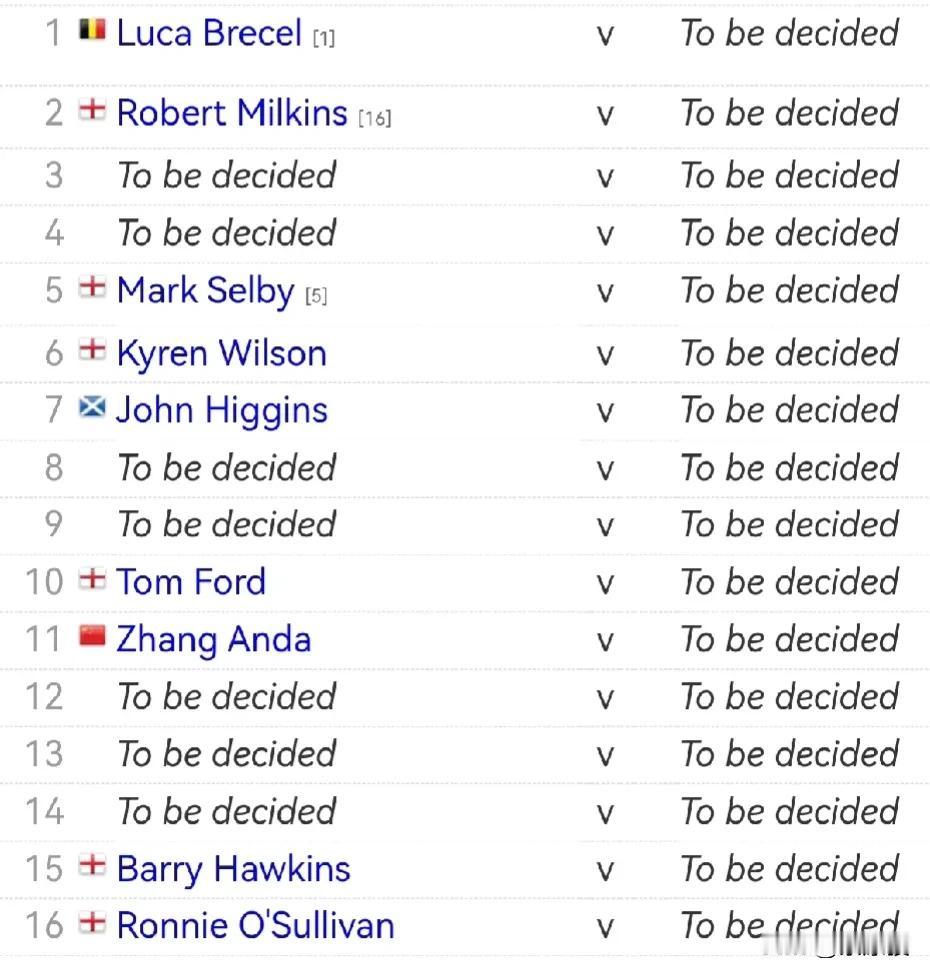Click the Scotland flag next to John Higgins
The image size is (930, 977).
tap(92, 407)
